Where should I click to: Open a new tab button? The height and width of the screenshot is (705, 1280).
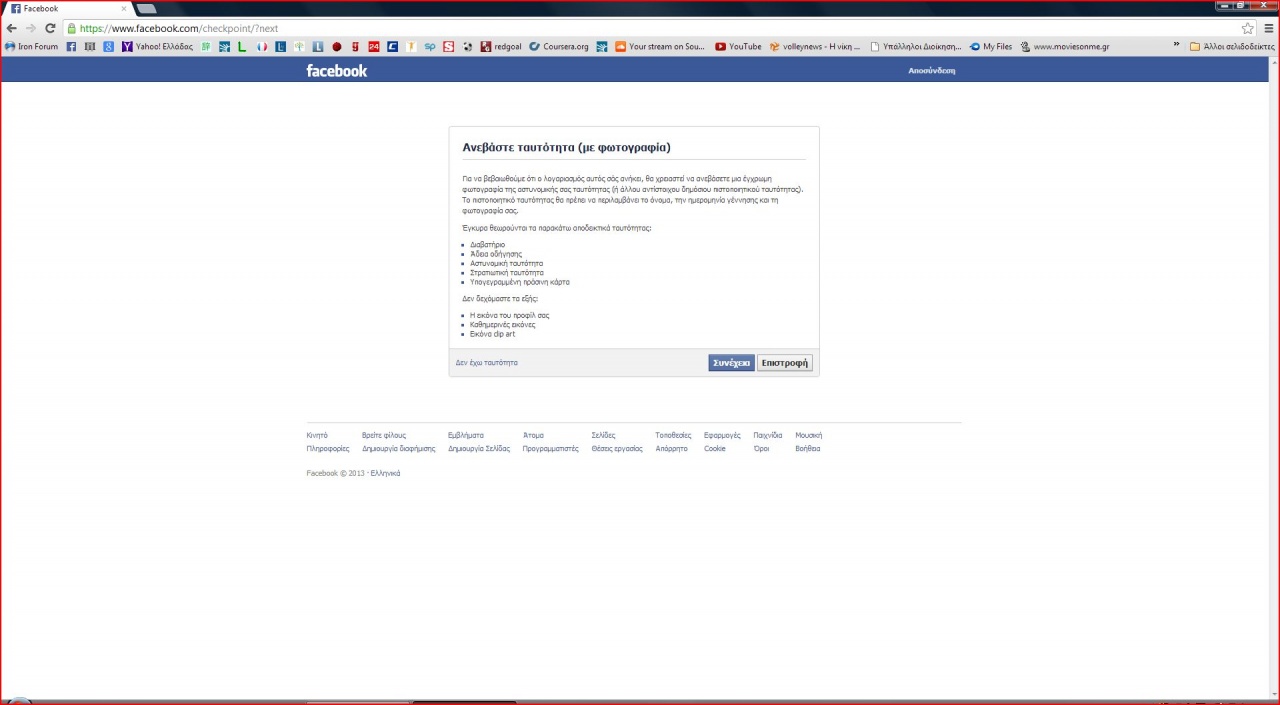(146, 9)
